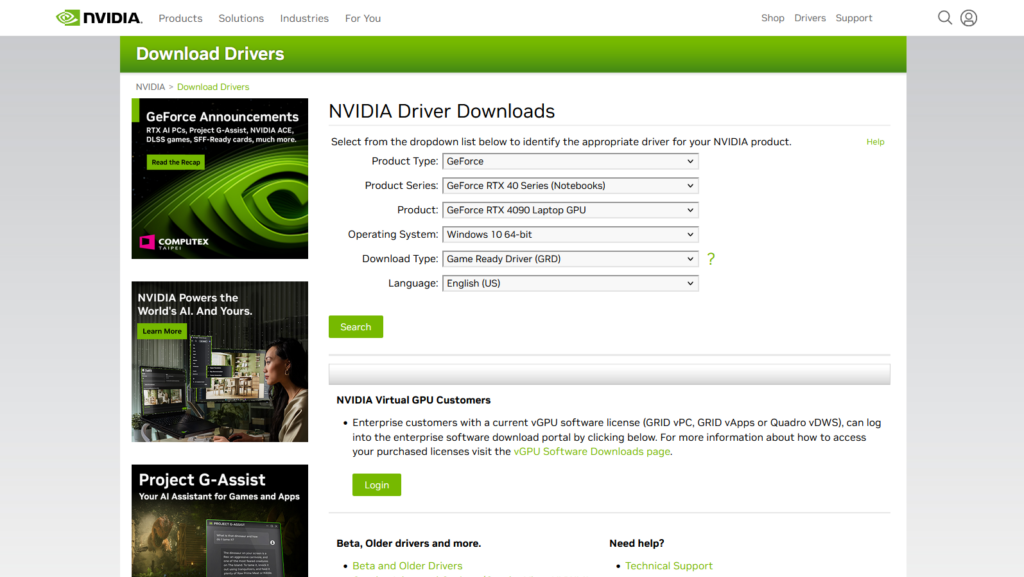
Task: Click the Beta and Older Drivers link
Action: (406, 565)
